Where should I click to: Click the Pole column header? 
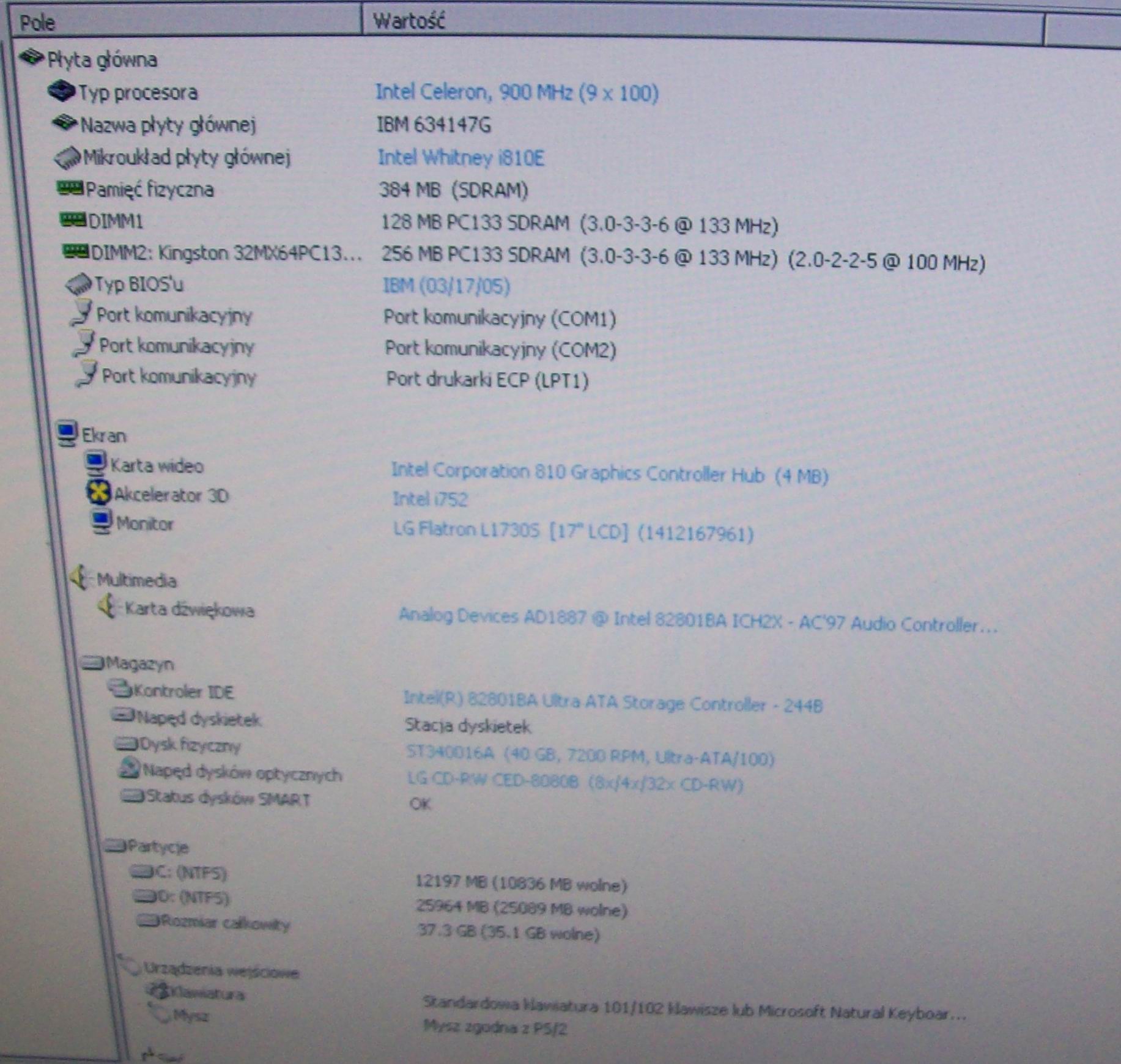point(187,22)
